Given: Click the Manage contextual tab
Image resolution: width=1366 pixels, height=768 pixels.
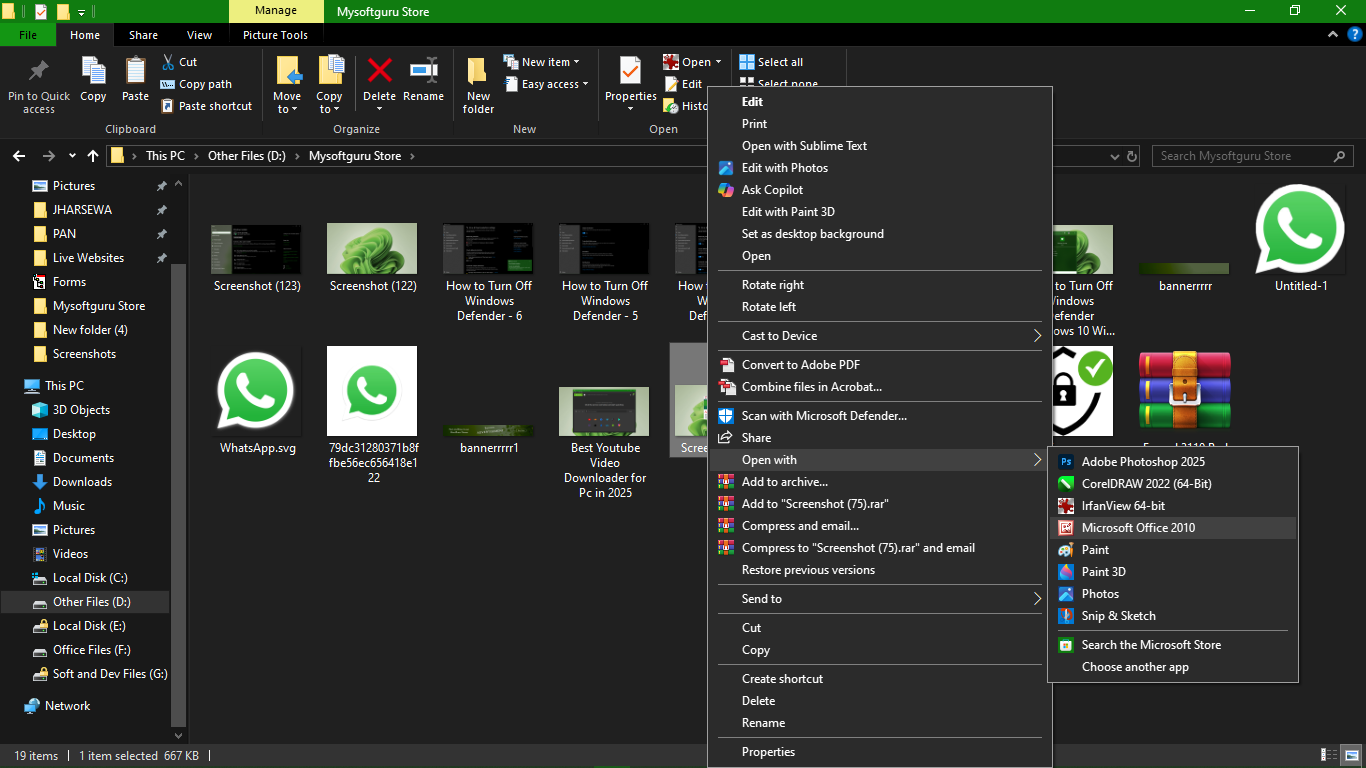Looking at the screenshot, I should (x=276, y=11).
